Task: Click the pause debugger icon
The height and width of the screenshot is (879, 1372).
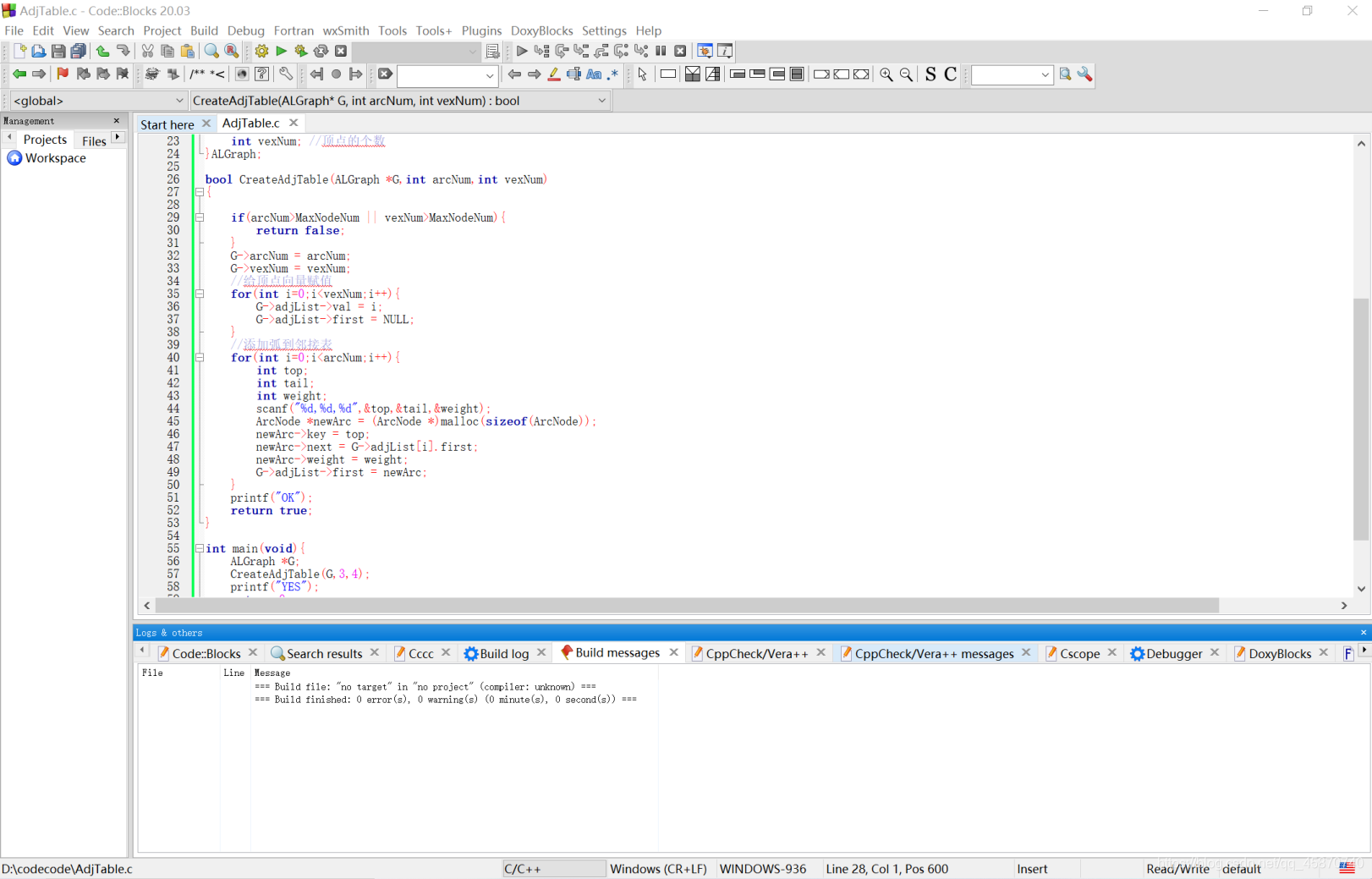Action: (661, 52)
